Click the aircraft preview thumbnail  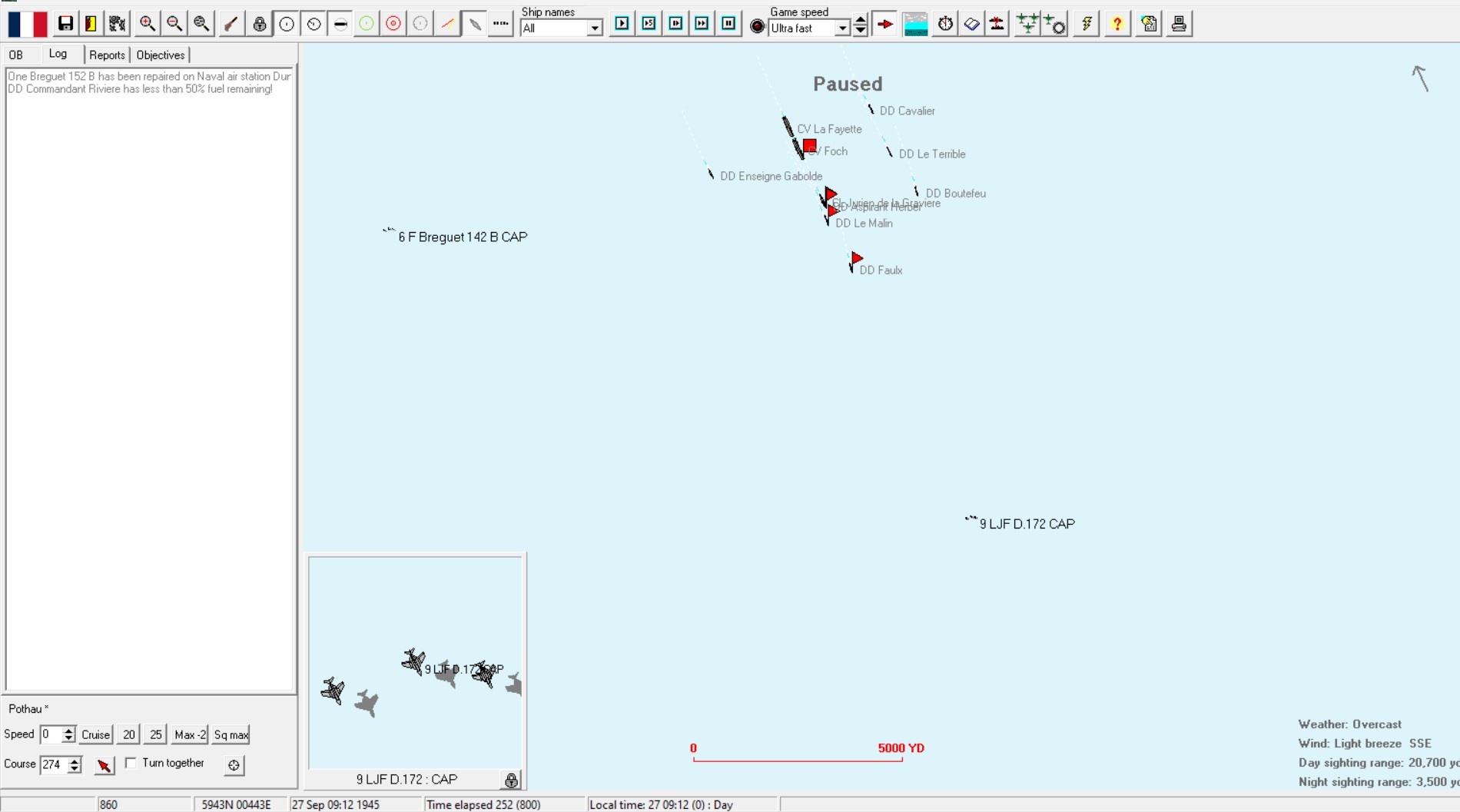416,662
